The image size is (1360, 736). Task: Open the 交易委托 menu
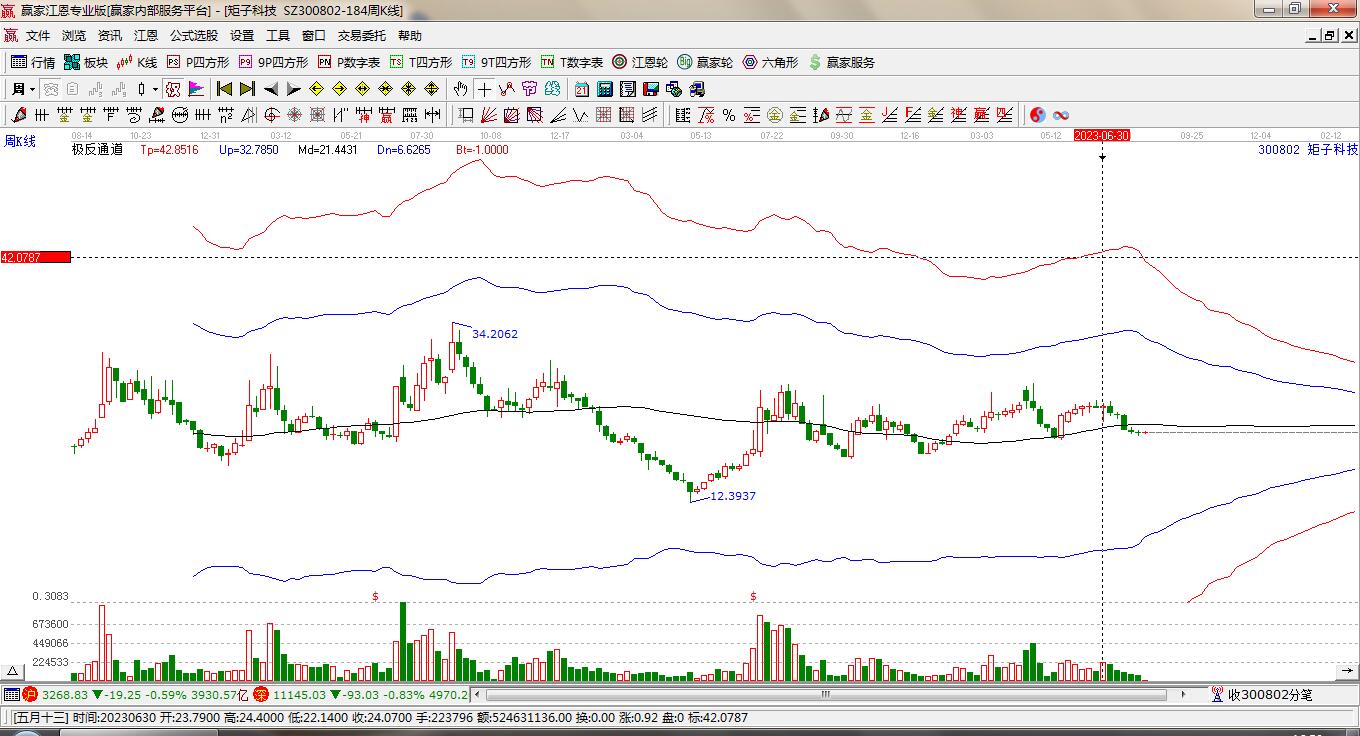[x=361, y=35]
